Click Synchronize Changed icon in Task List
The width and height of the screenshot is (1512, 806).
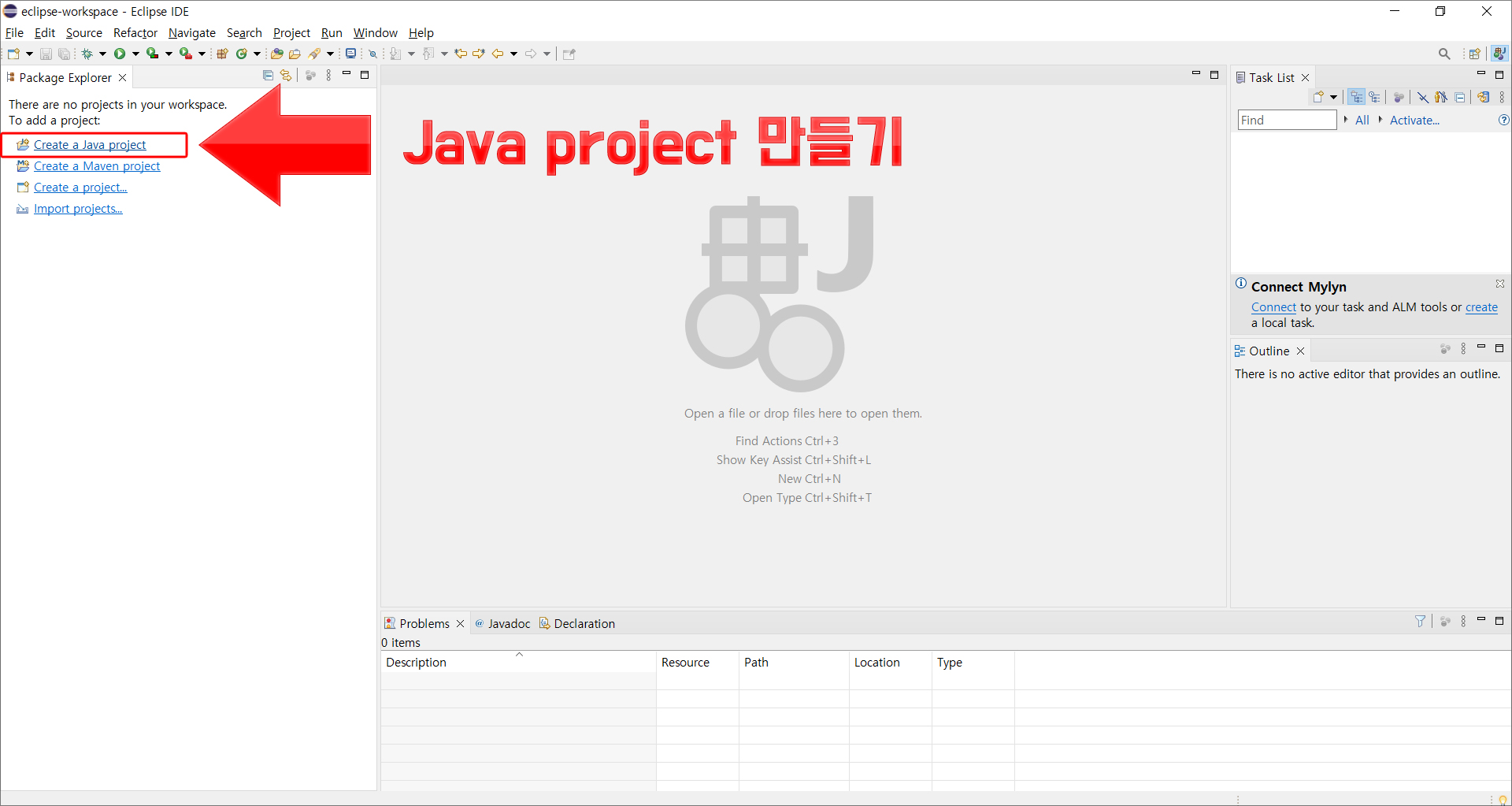[x=1483, y=97]
